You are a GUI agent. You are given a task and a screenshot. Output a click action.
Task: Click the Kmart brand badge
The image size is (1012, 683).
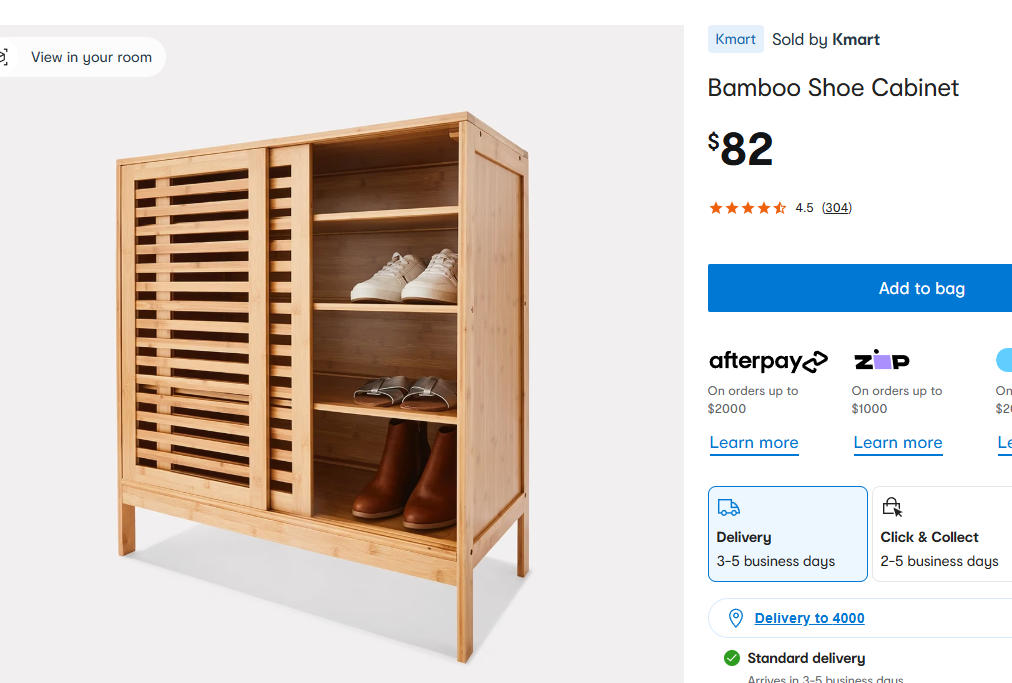(x=735, y=39)
